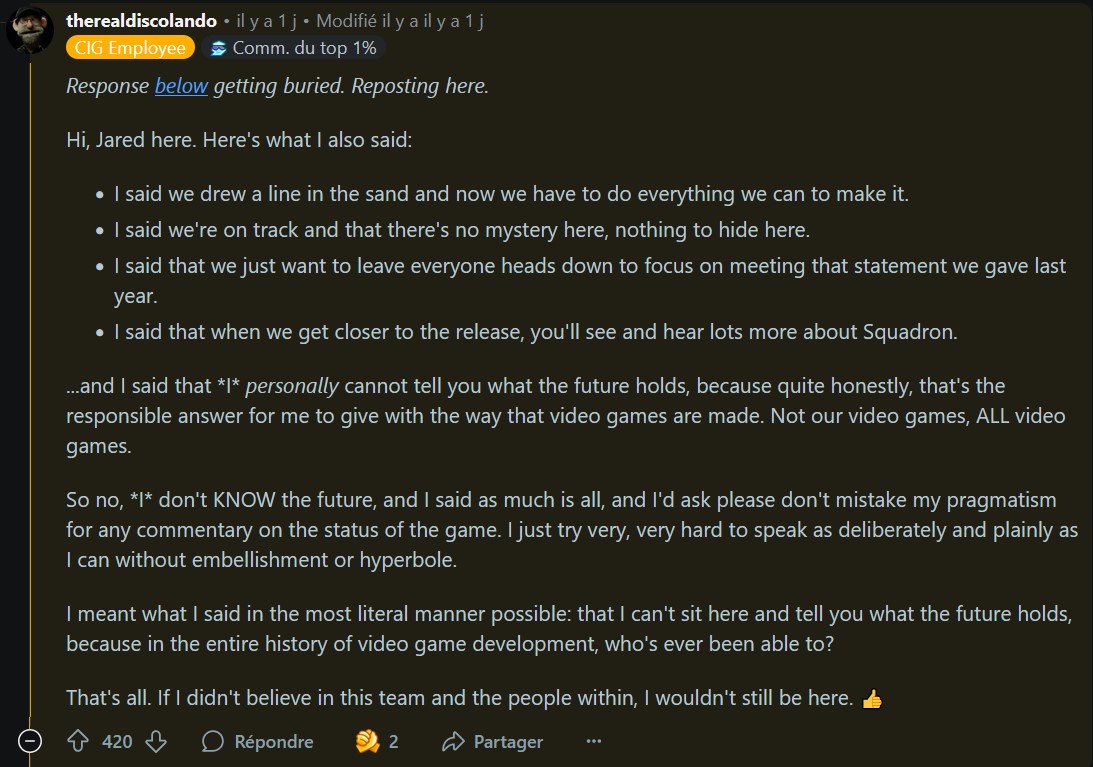Screen dimensions: 1093x767
Task: Upvote the comment by therealdiscolando
Action: [x=78, y=741]
